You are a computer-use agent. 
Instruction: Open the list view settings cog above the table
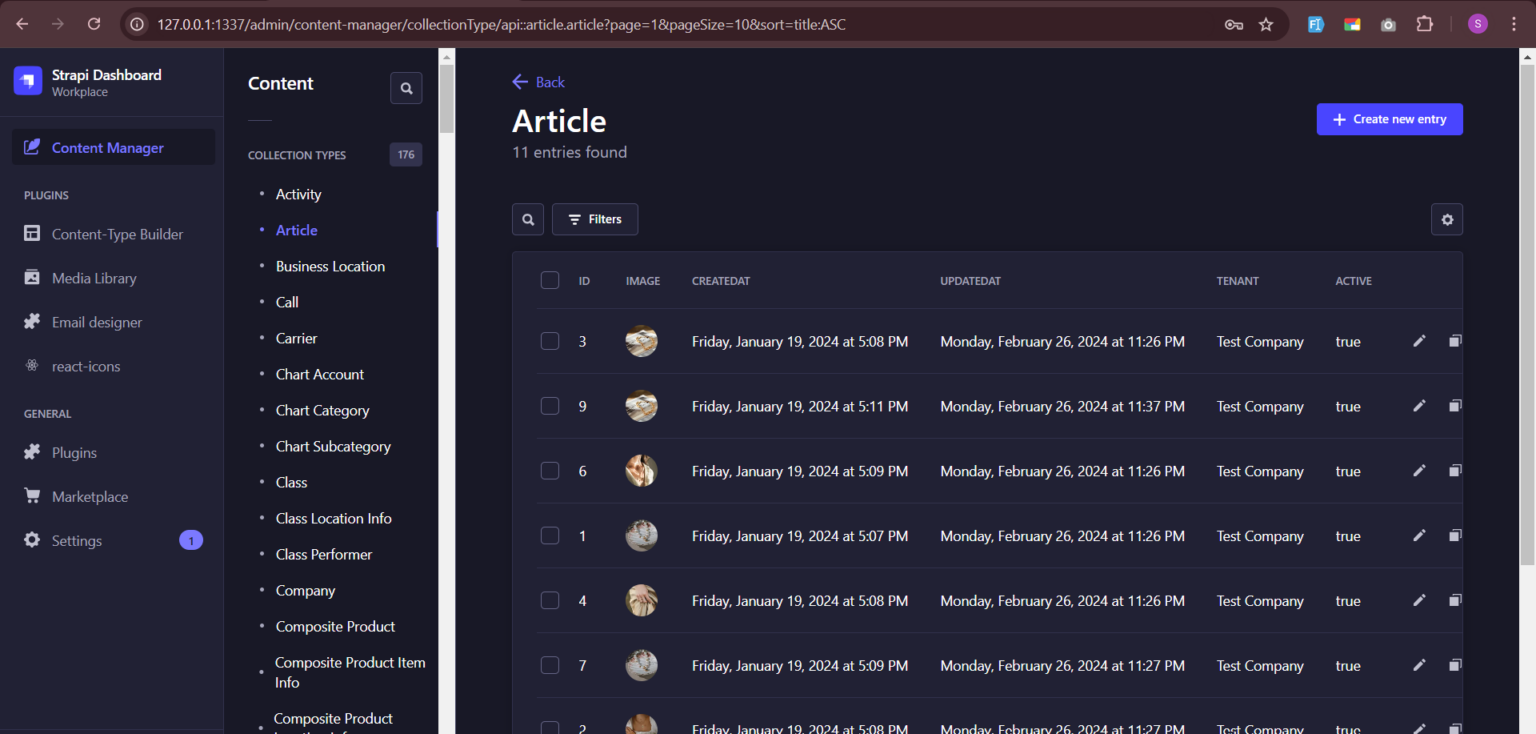tap(1447, 219)
